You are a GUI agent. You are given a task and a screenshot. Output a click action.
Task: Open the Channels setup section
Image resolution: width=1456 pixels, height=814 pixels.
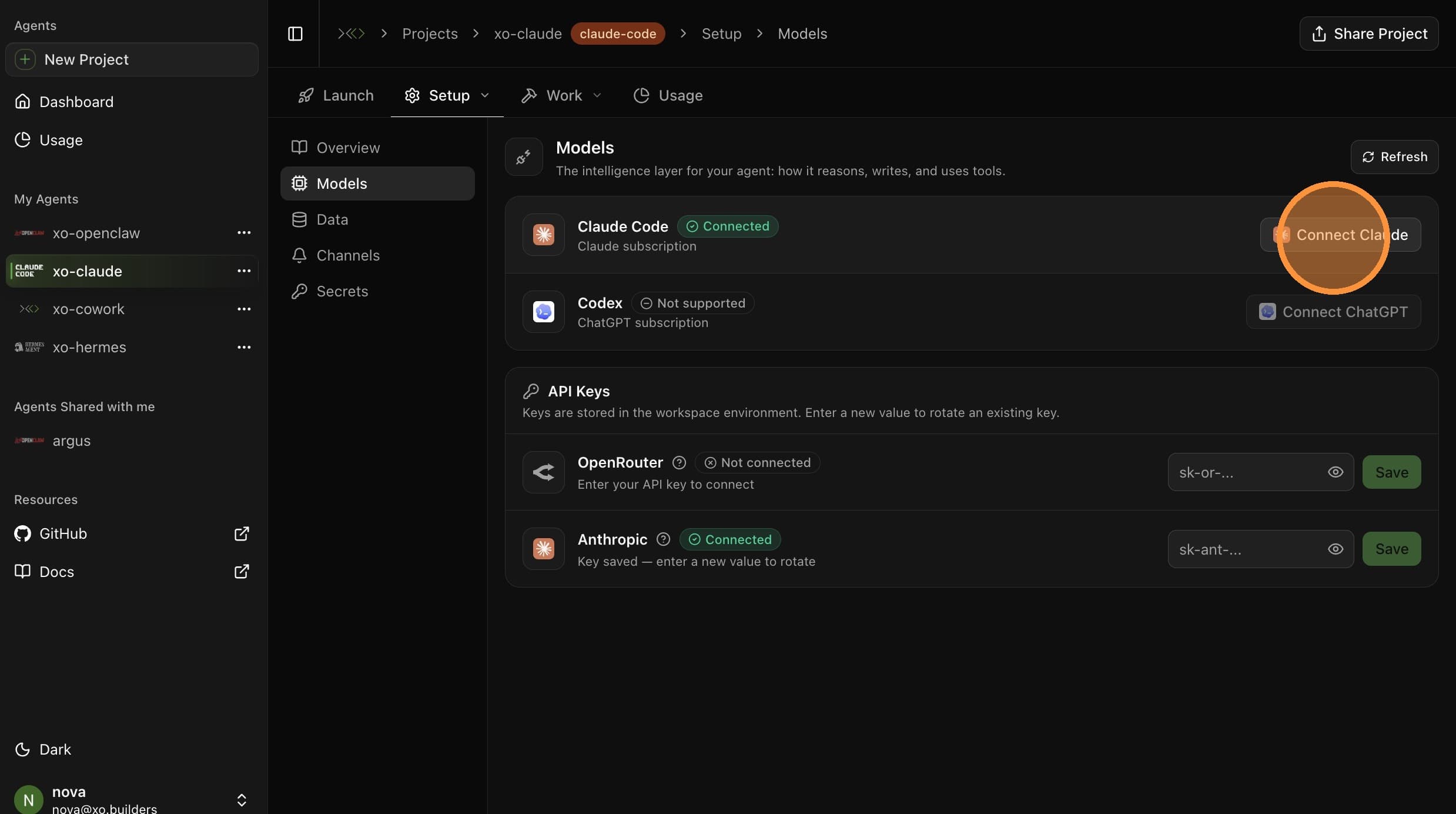tap(377, 255)
